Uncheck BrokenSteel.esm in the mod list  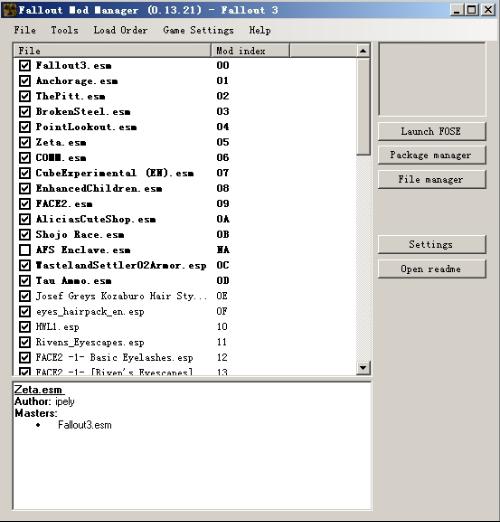(25, 111)
